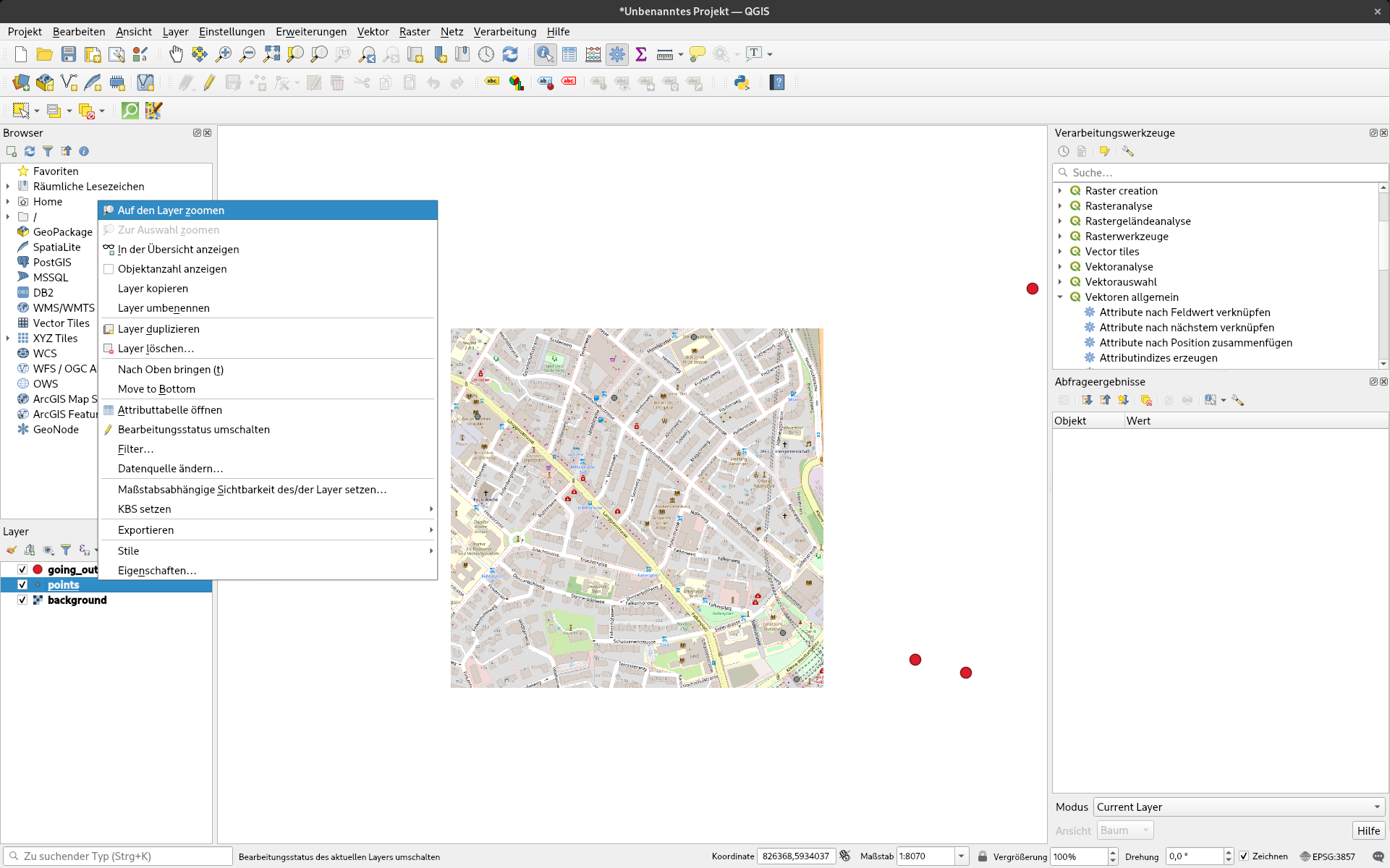Click the Save Project floppy icon
The width and height of the screenshot is (1390, 868).
(69, 54)
